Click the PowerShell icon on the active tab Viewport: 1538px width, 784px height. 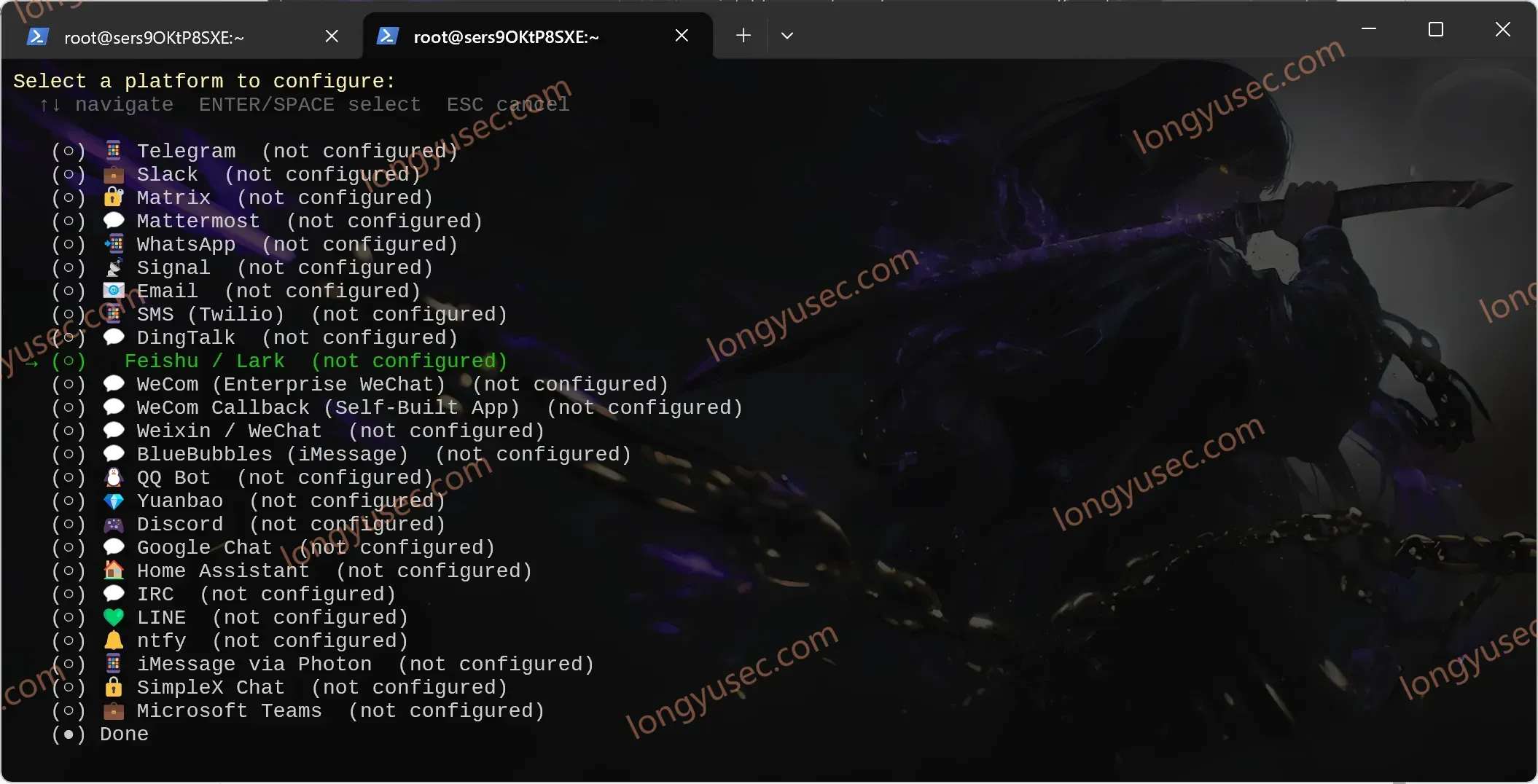(x=387, y=36)
